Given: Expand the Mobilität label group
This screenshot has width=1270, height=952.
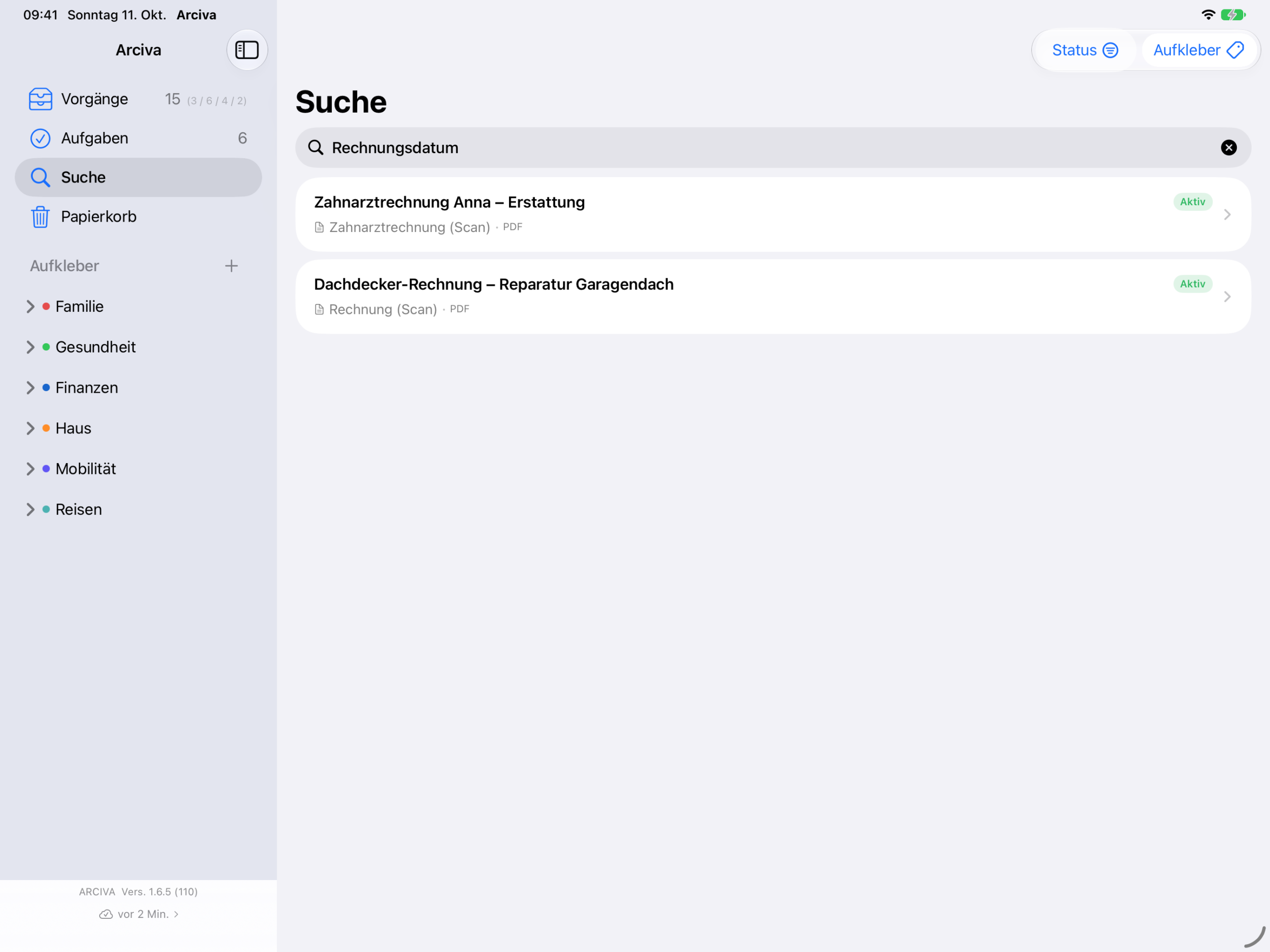Looking at the screenshot, I should [30, 470].
